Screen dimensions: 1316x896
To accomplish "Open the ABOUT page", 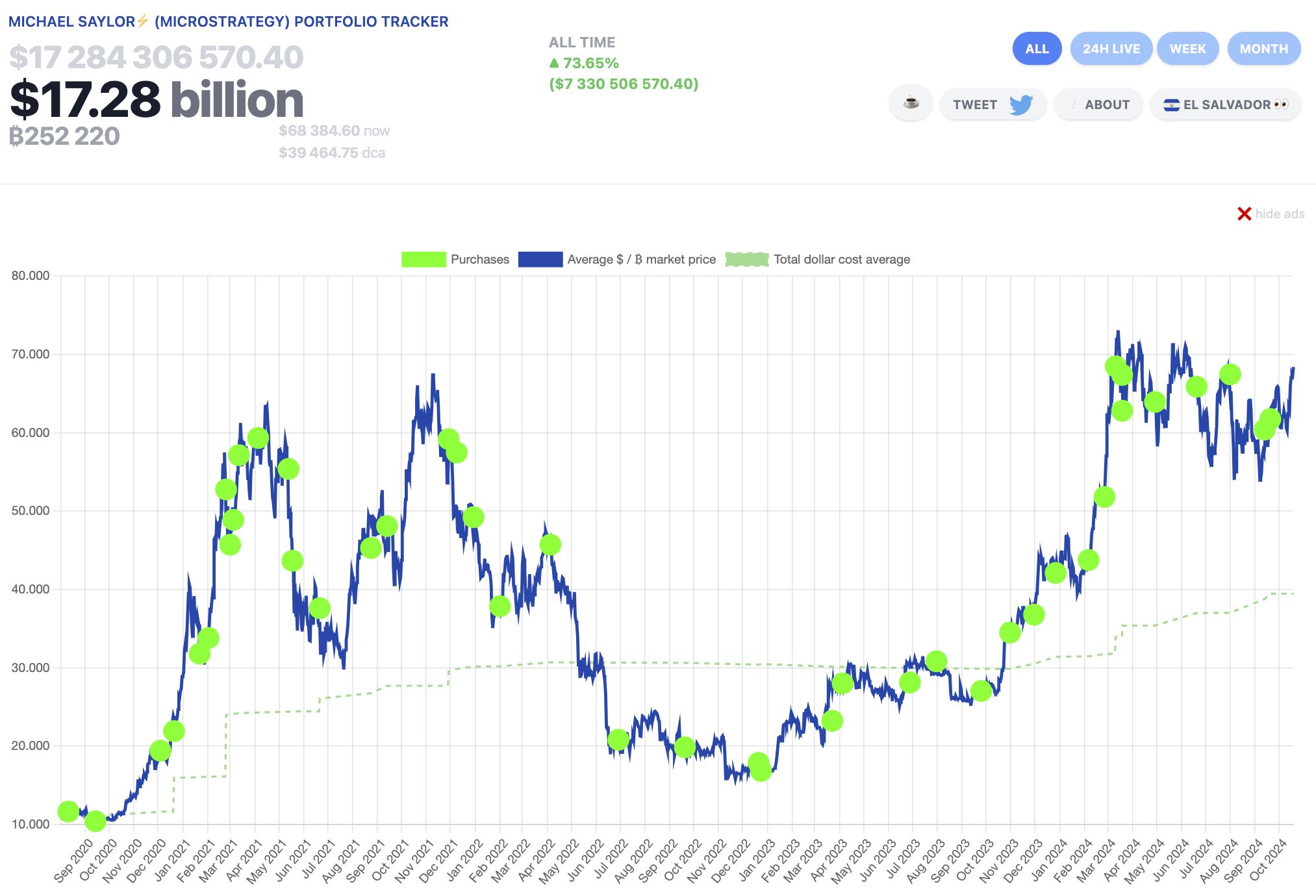I will [1107, 105].
